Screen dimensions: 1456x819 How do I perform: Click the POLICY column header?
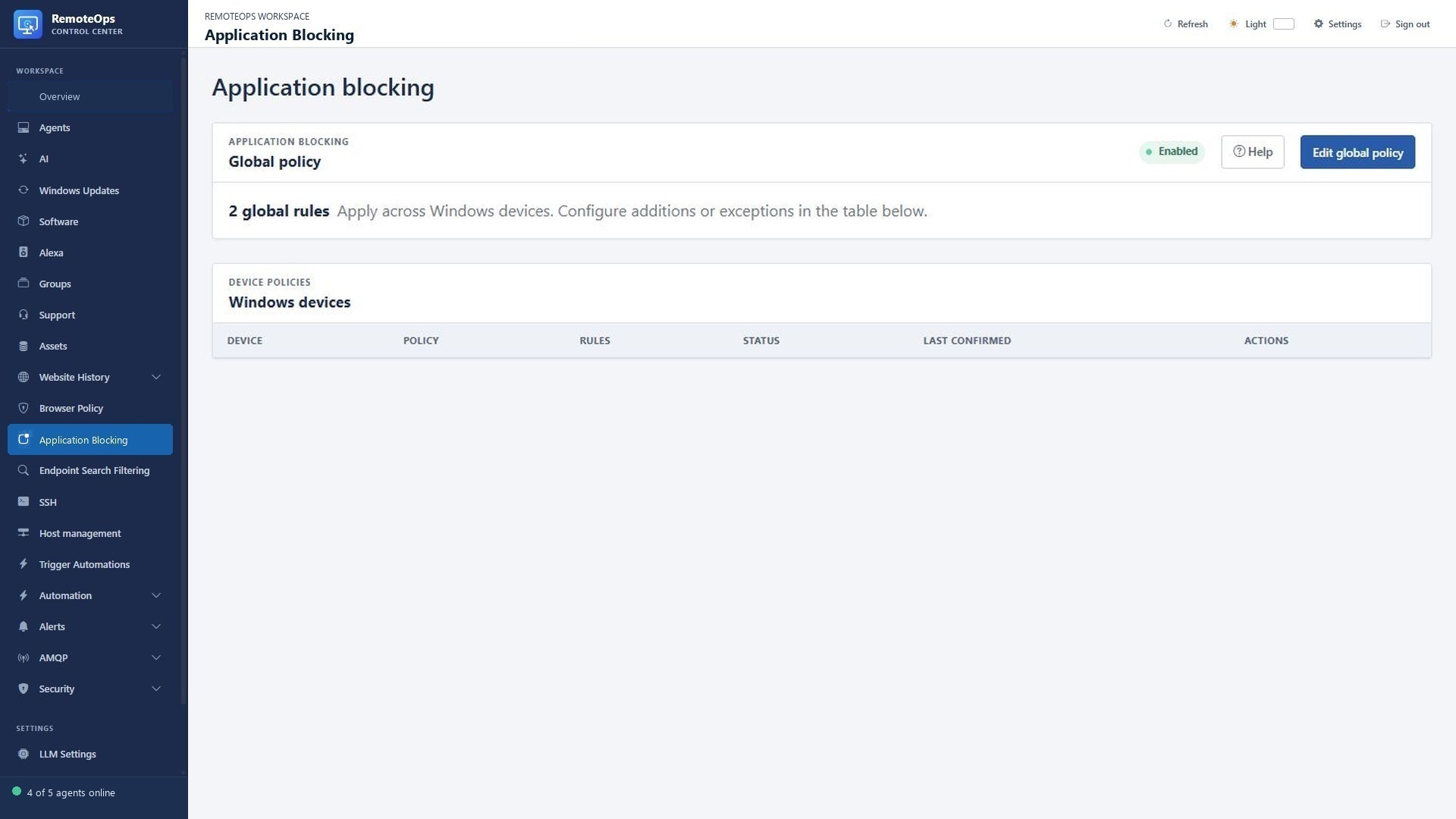coord(421,340)
